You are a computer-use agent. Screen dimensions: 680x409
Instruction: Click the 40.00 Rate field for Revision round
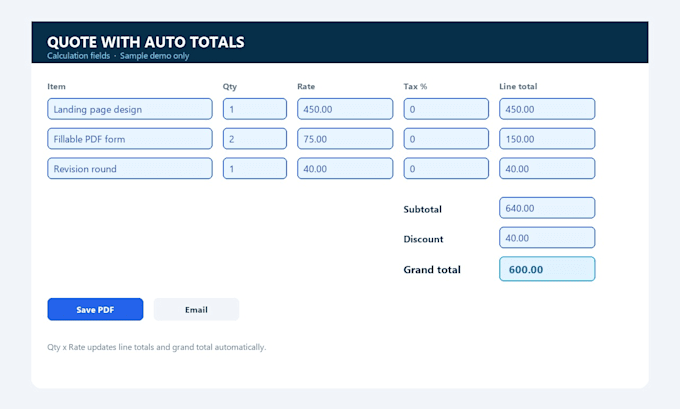click(345, 168)
